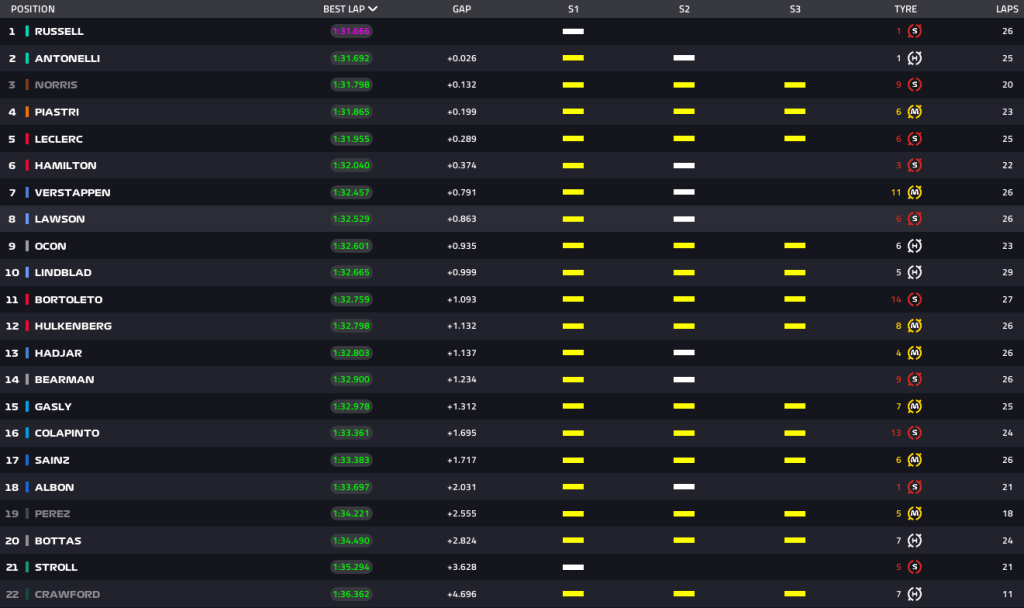This screenshot has width=1024, height=608.
Task: Click Hulkenberg's medium tyre icon
Action: (x=914, y=326)
